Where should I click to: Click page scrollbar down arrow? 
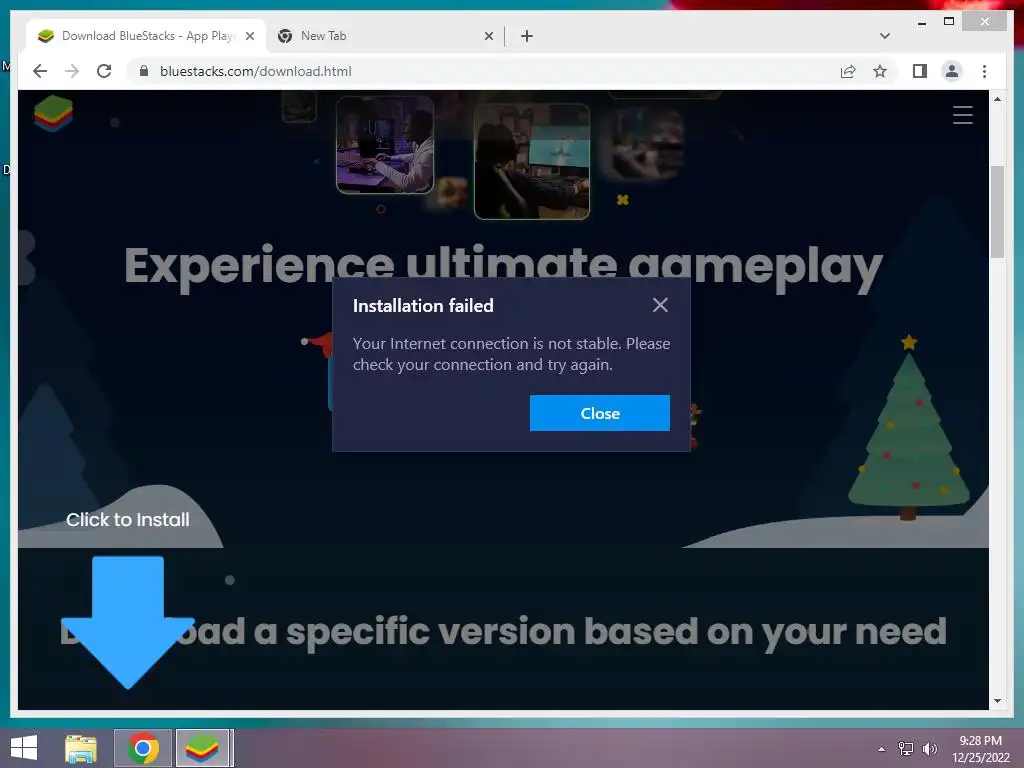997,701
